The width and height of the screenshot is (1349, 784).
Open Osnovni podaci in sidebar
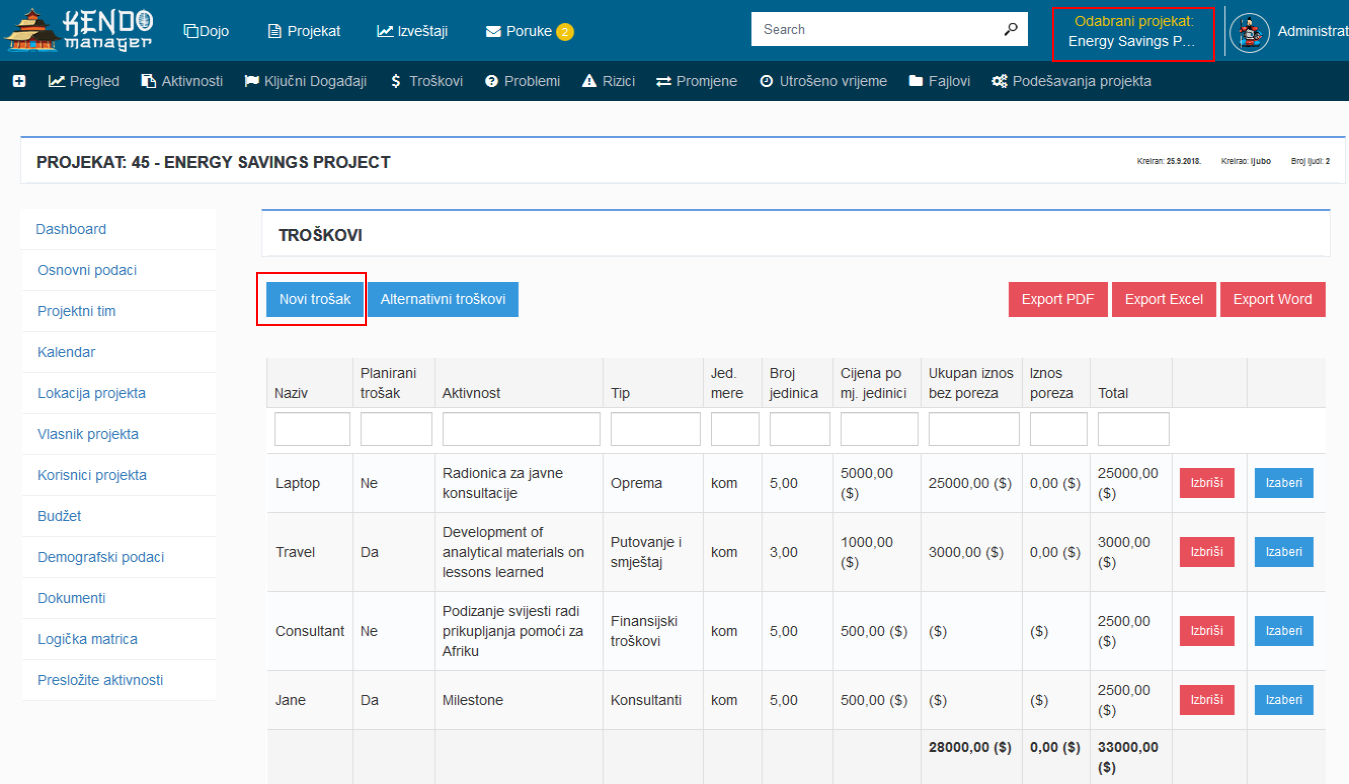point(119,270)
